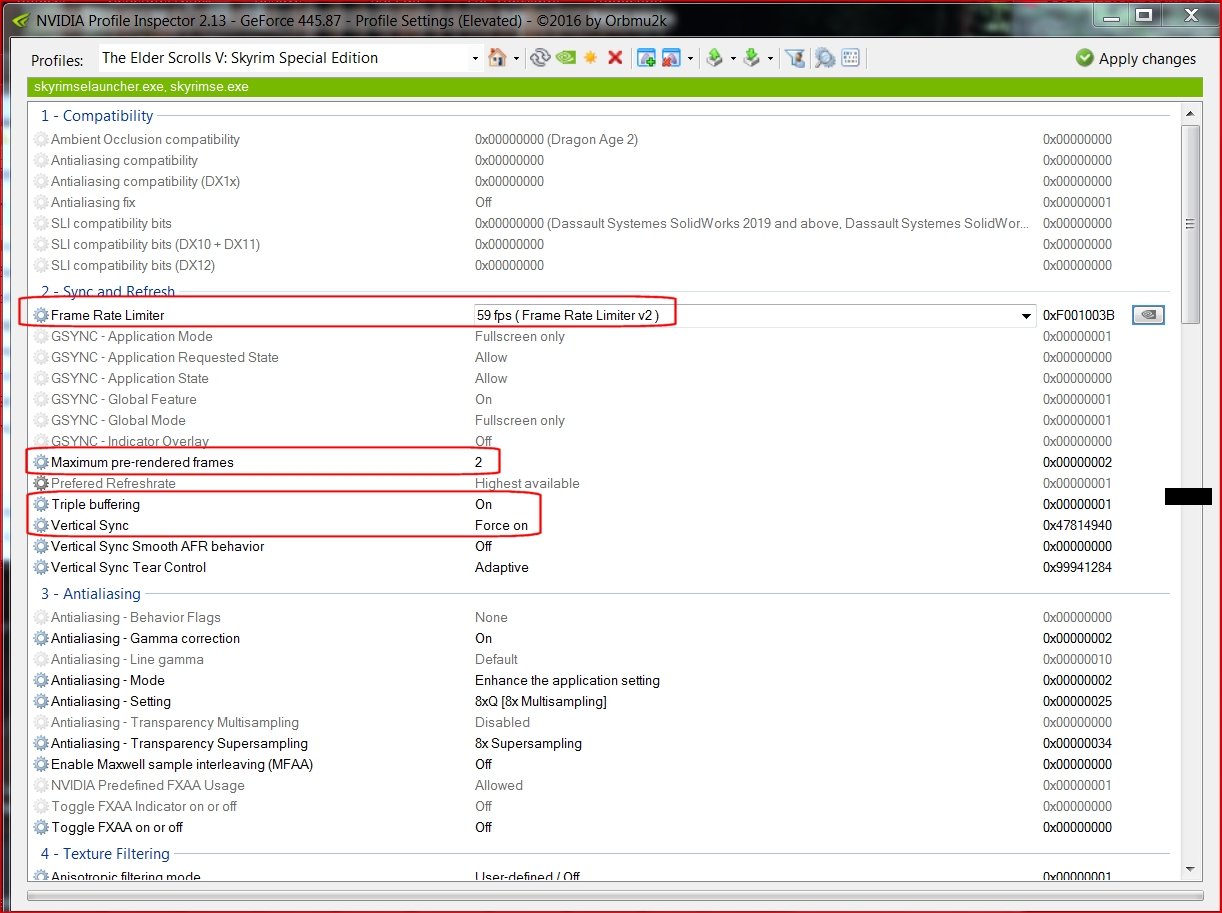The height and width of the screenshot is (913, 1222).
Task: Scan for unknown settings magnifier icon
Action: [825, 58]
